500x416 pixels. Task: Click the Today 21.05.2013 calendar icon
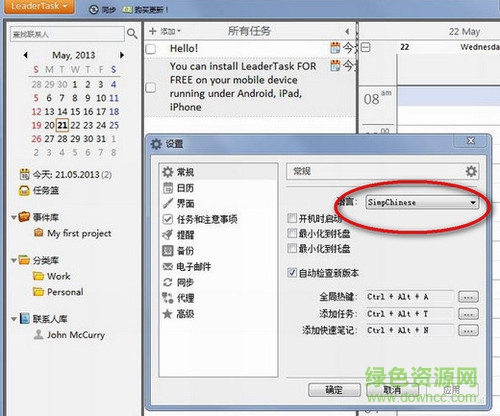click(x=24, y=174)
